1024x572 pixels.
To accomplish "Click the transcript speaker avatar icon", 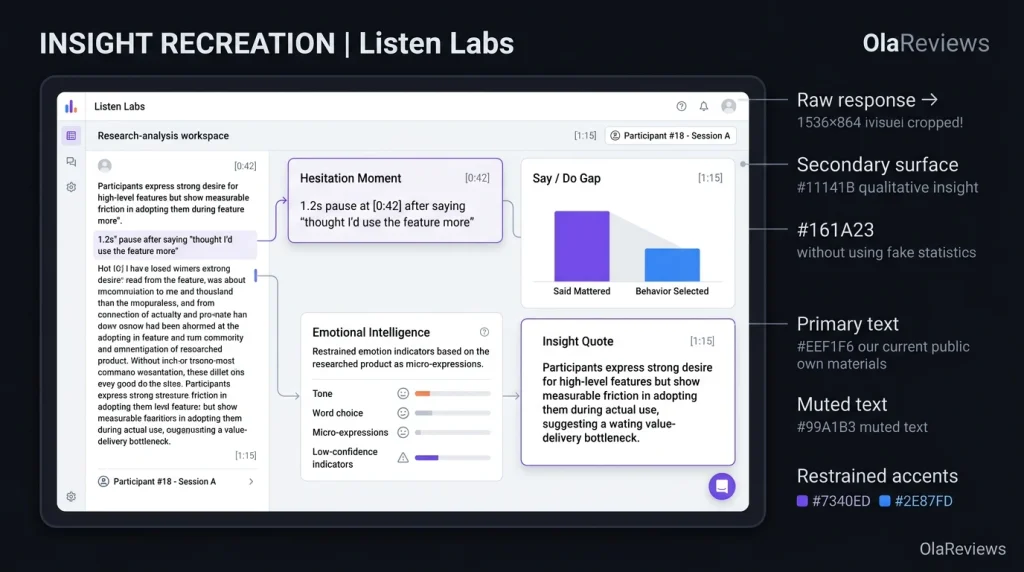I will (x=104, y=166).
